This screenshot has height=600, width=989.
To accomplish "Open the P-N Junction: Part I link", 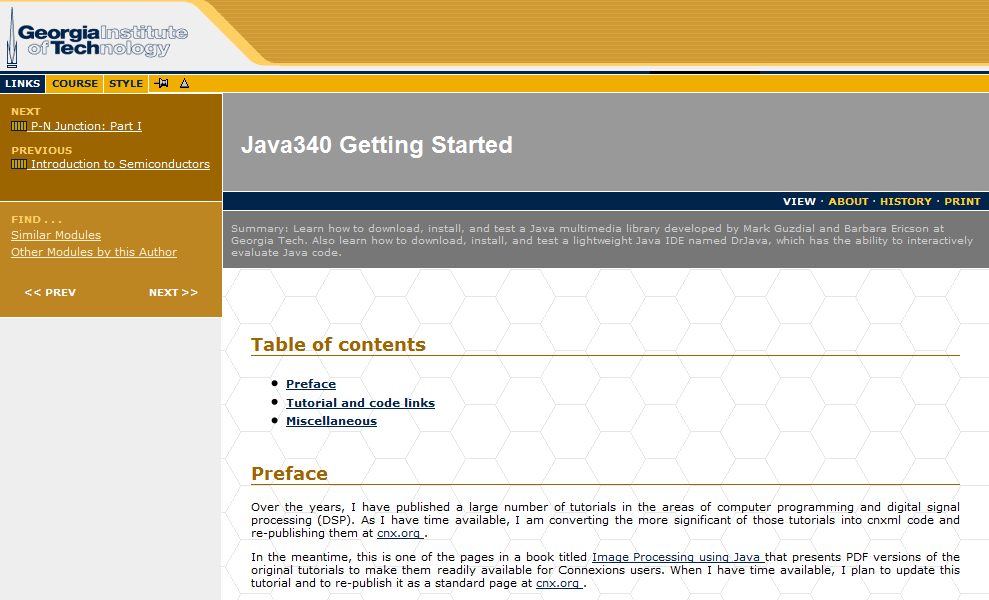I will point(86,126).
